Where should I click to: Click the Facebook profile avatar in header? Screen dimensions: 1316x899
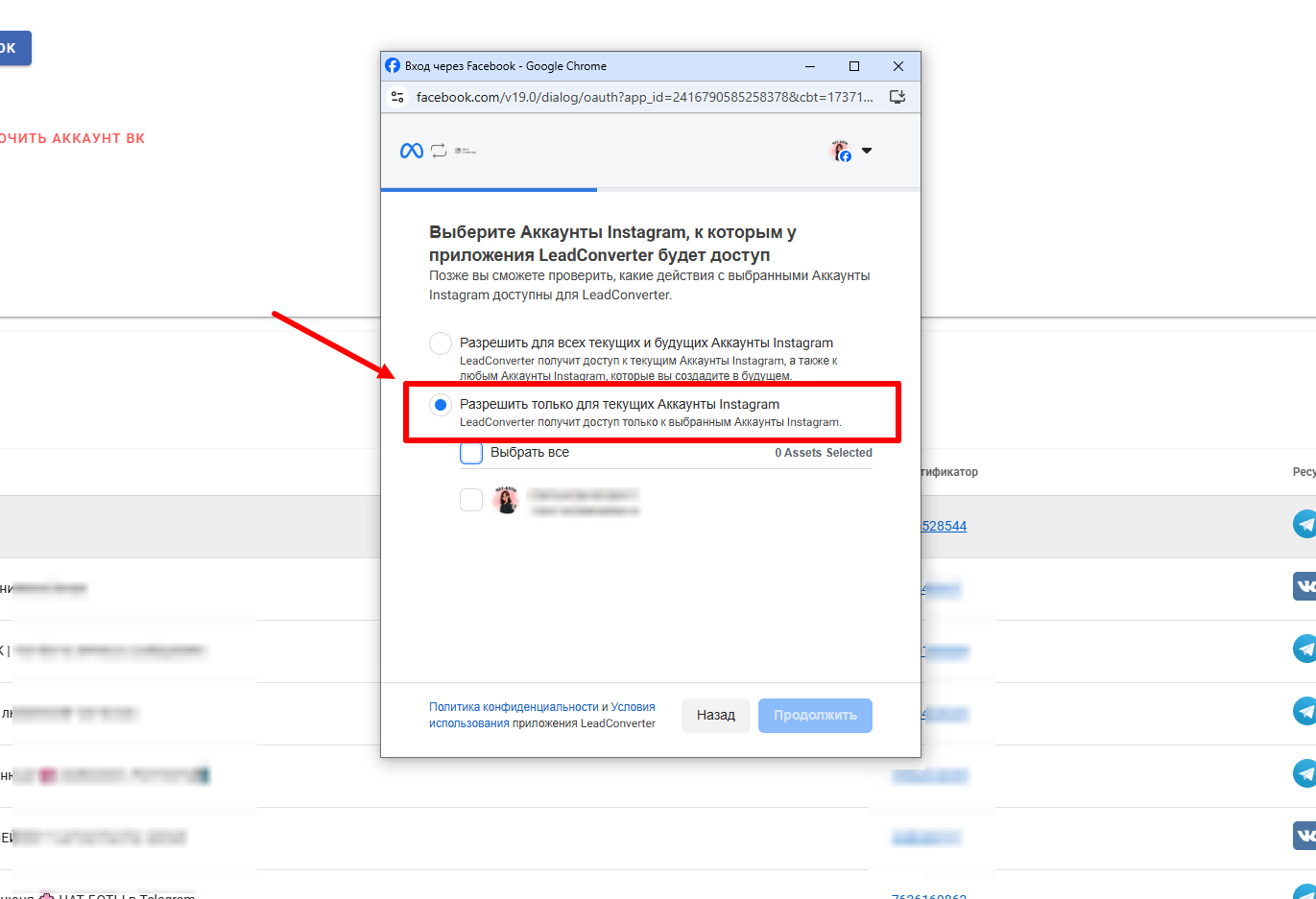point(841,151)
